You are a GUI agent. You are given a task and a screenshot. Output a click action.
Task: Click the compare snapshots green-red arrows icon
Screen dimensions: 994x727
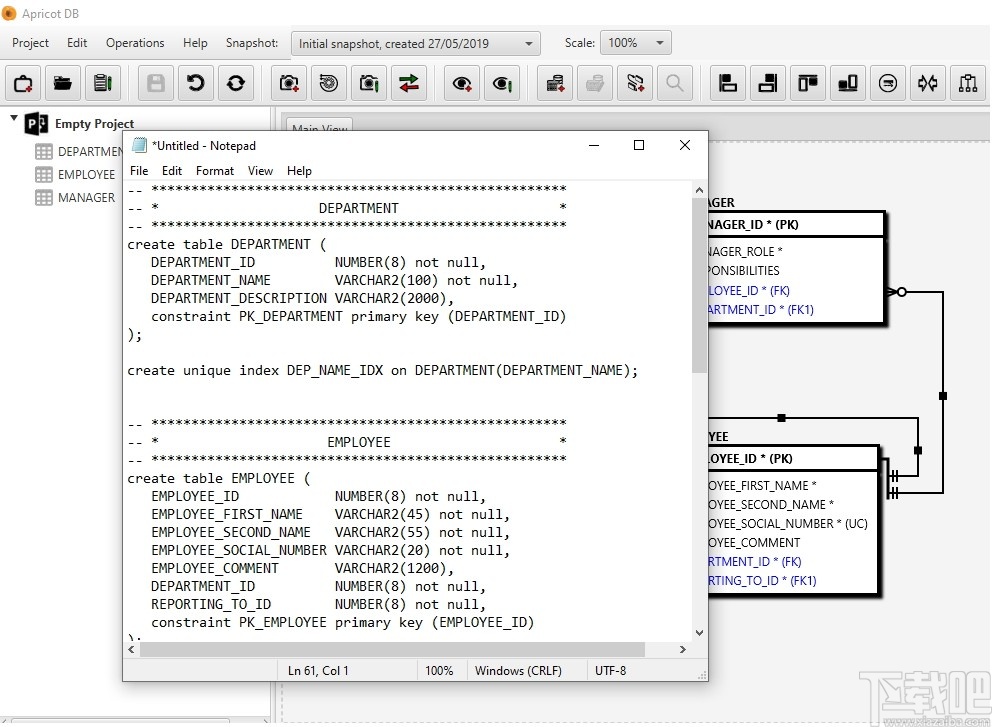(x=408, y=83)
